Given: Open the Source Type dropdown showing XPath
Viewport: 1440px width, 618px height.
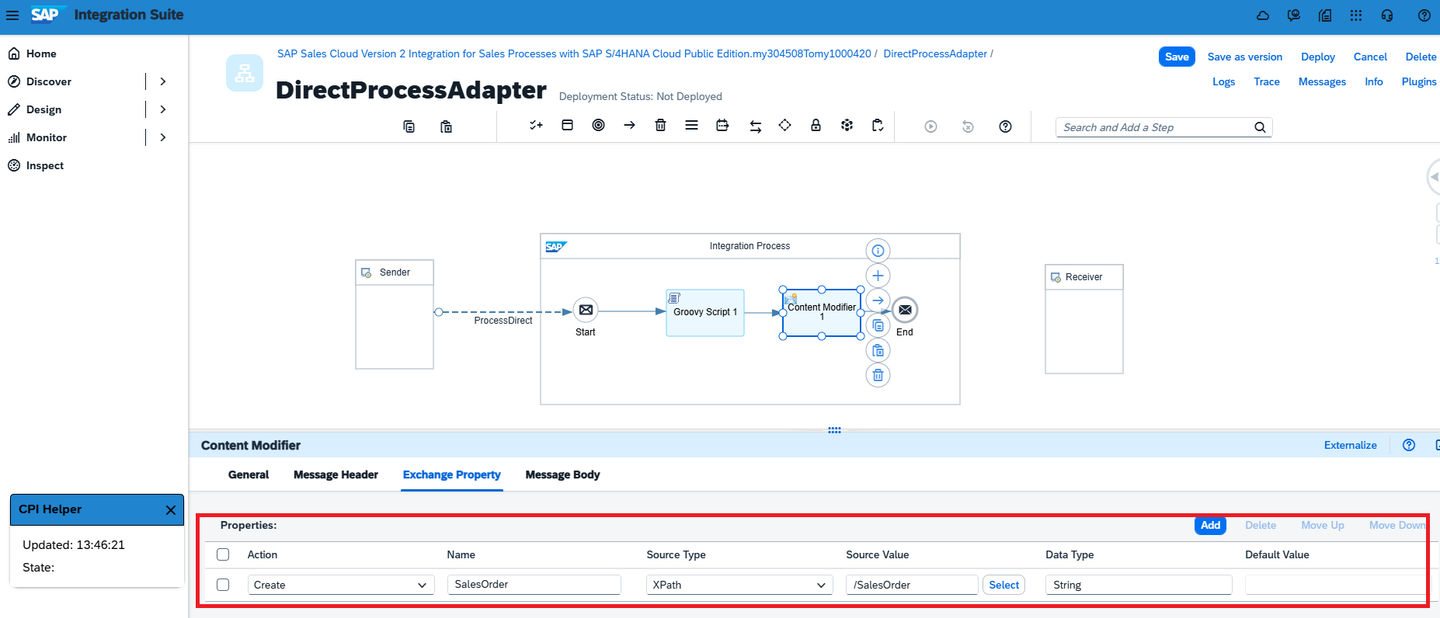Looking at the screenshot, I should [740, 585].
